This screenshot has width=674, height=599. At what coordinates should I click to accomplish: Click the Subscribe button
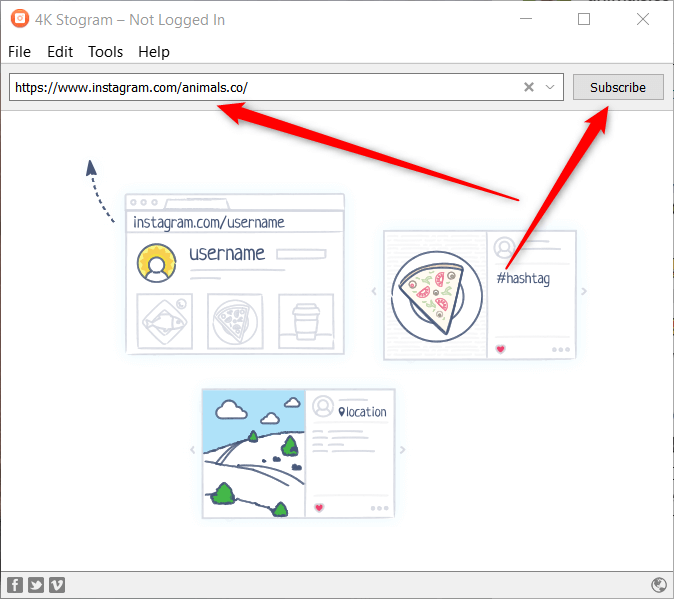[618, 87]
